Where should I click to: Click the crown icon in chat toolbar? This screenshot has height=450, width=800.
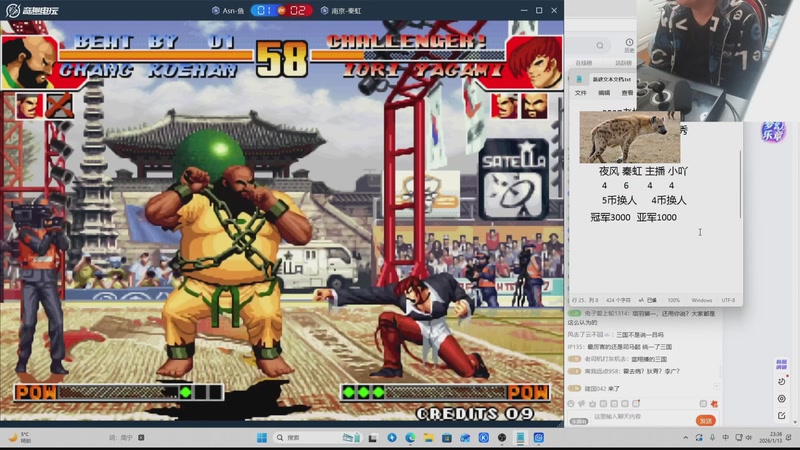pos(592,404)
